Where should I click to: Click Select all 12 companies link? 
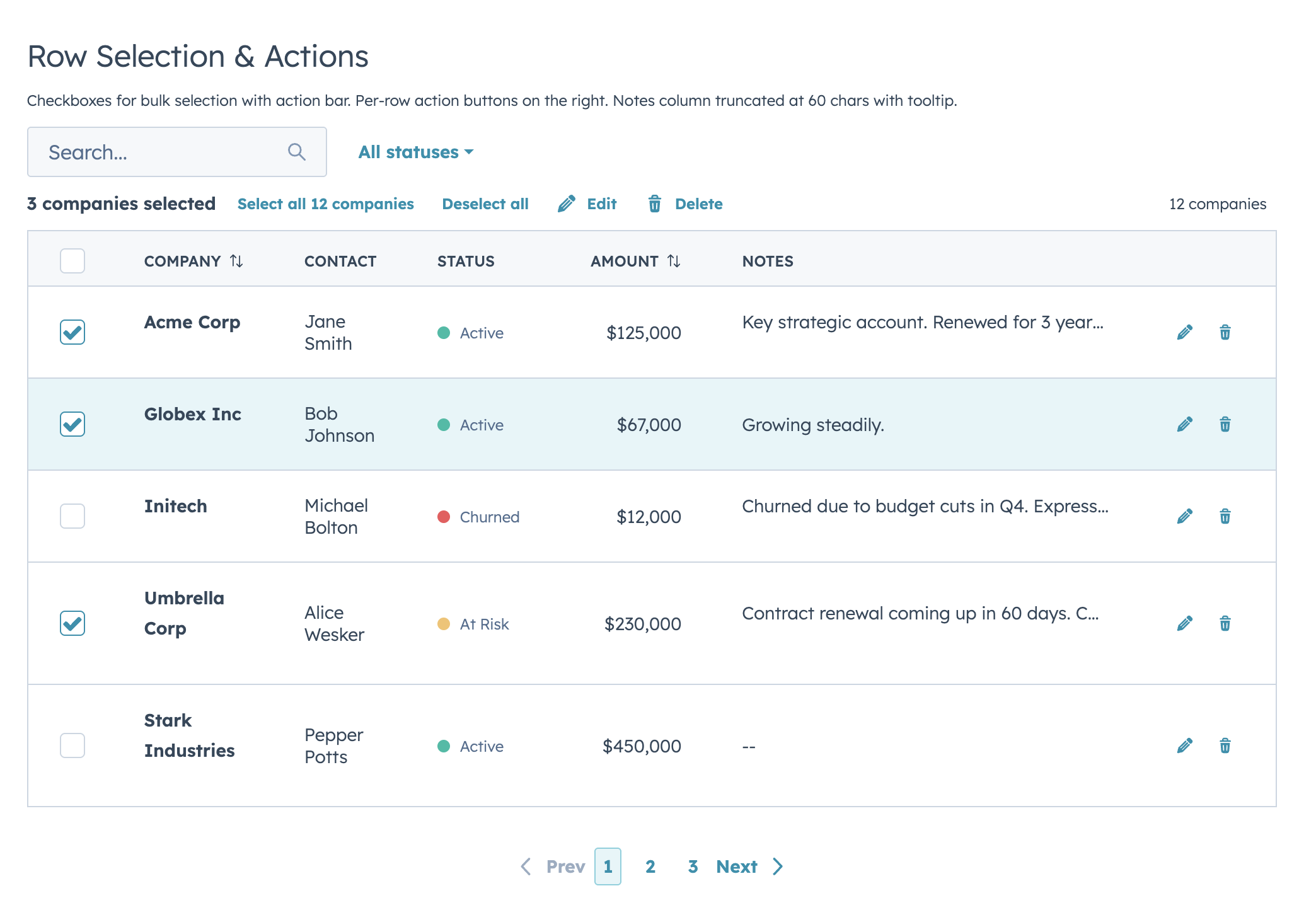(x=325, y=204)
